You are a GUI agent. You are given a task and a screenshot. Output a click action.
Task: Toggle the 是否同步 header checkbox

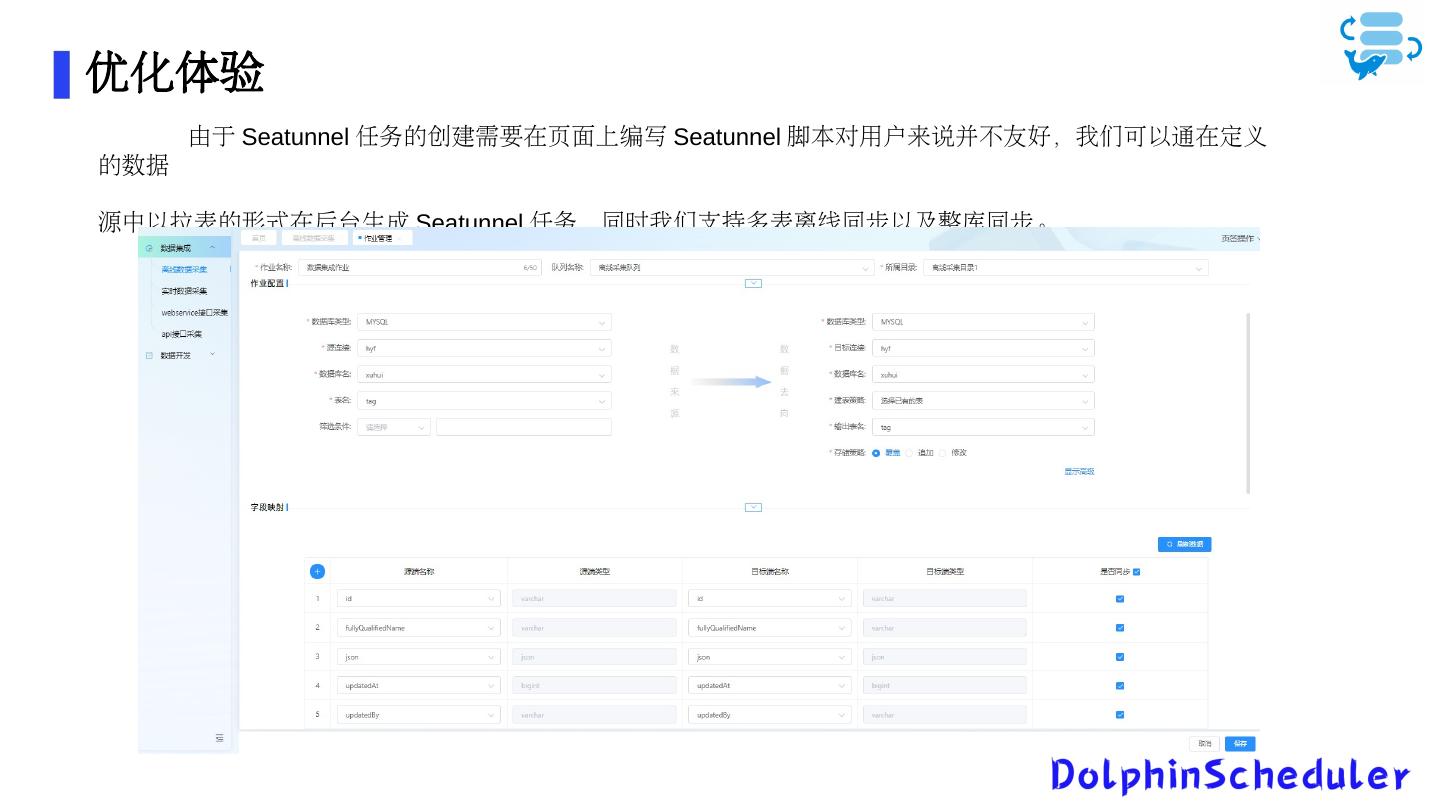tap(1137, 572)
